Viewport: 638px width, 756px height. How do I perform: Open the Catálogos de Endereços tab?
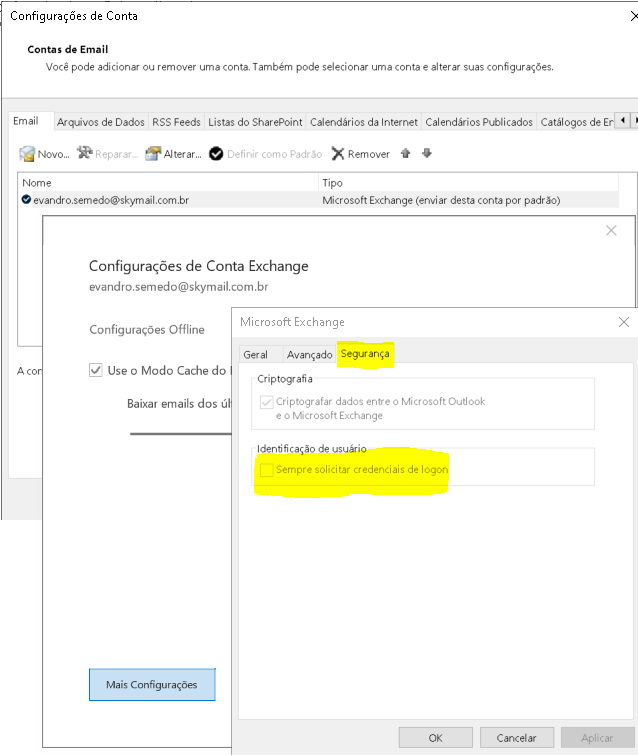click(576, 122)
